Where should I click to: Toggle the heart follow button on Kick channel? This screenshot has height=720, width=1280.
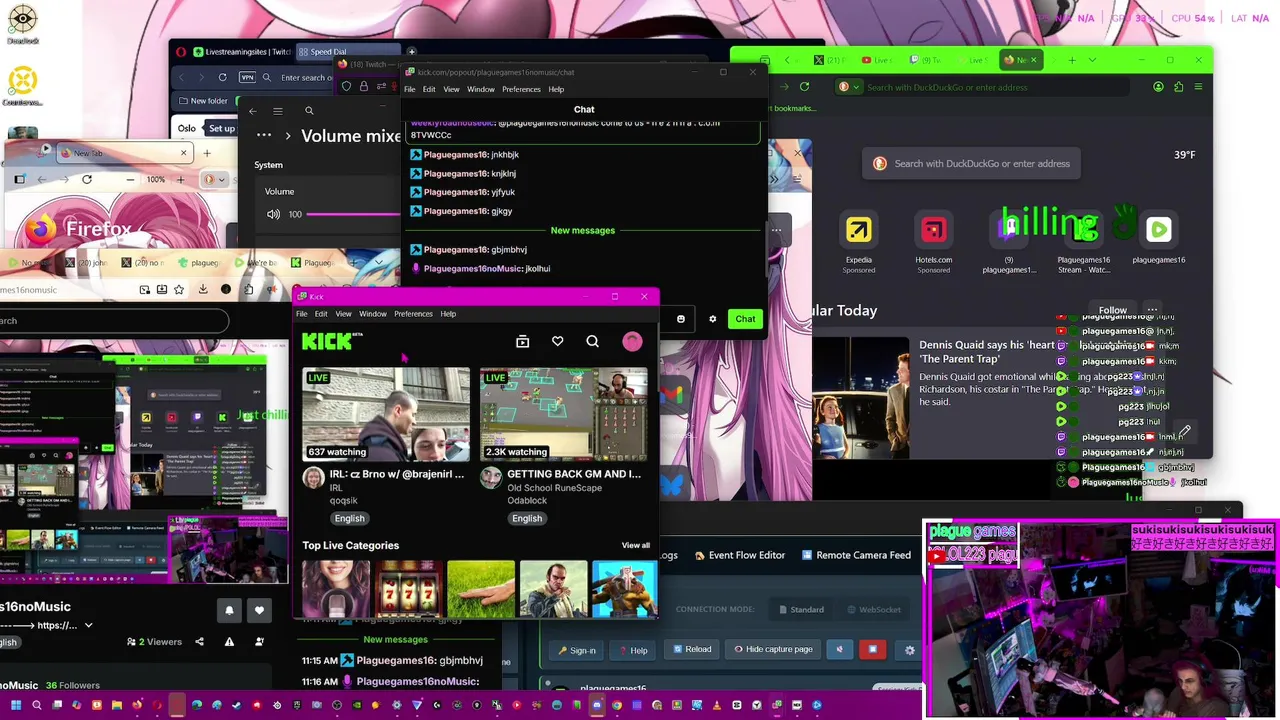(259, 610)
